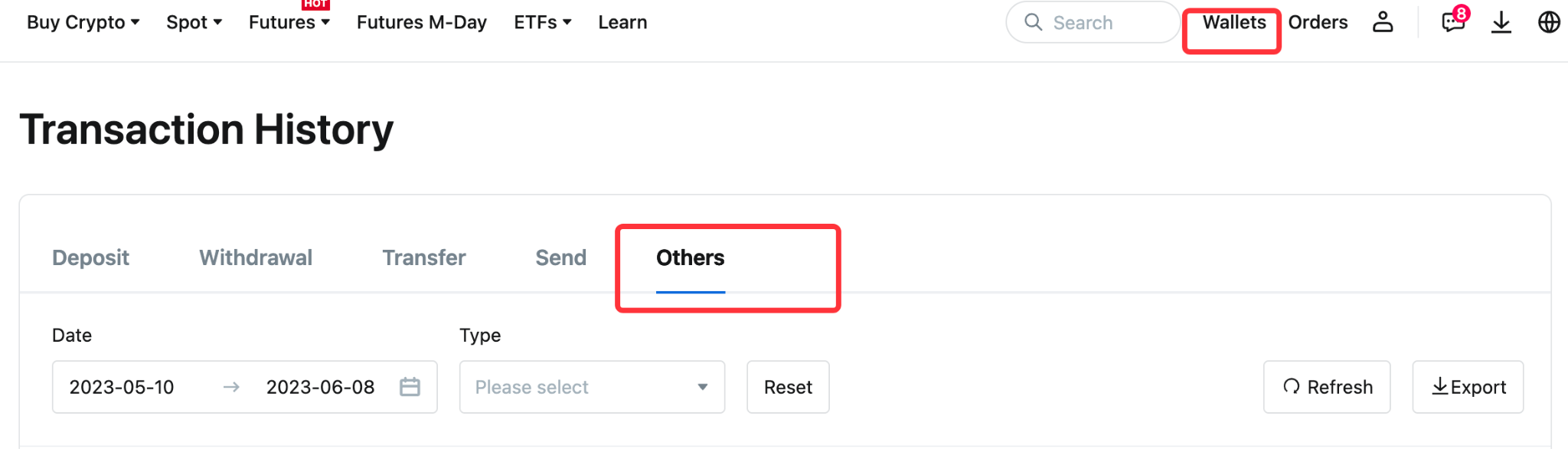Export the transaction history

1468,387
